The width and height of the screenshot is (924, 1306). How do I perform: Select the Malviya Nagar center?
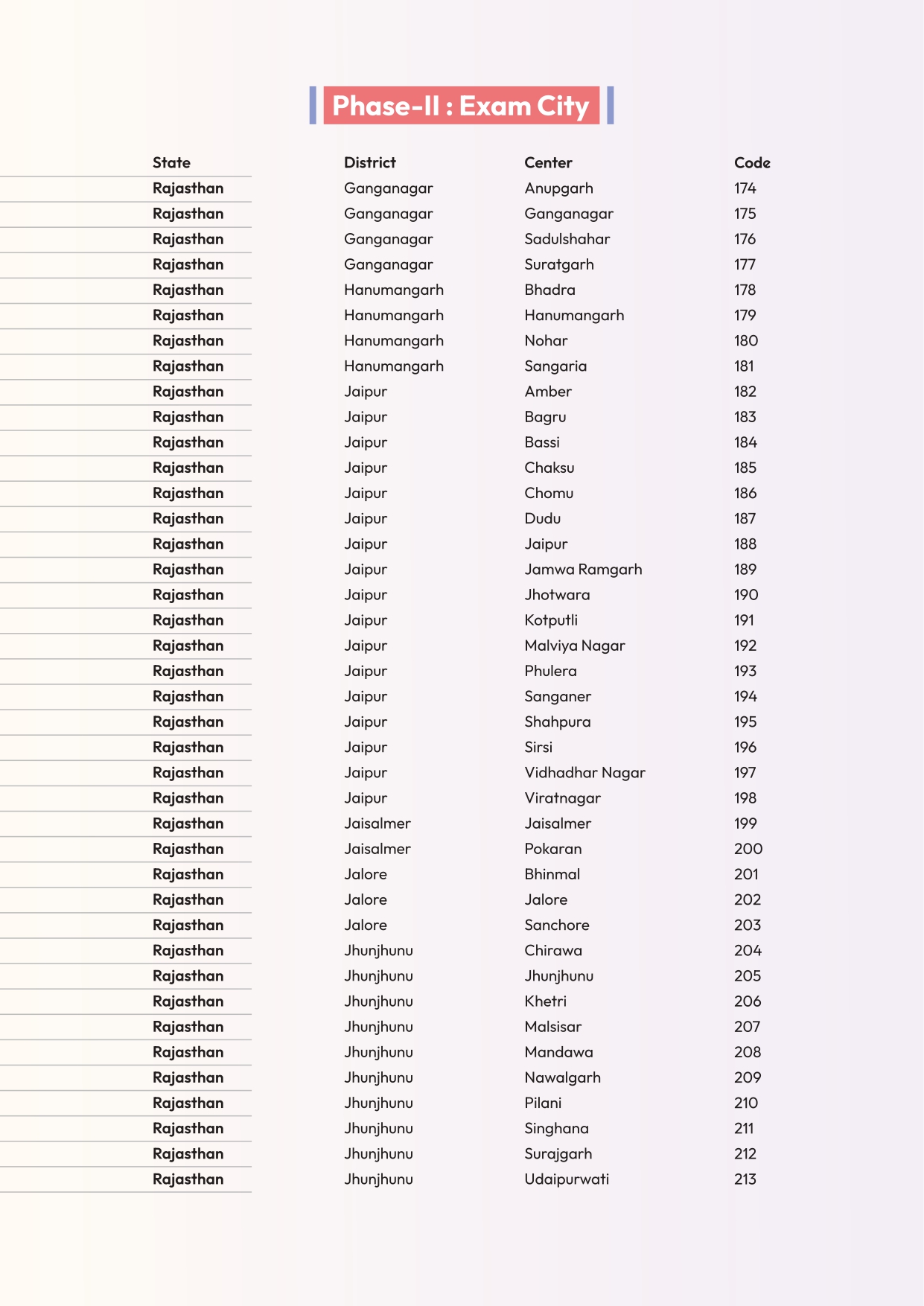coord(574,646)
